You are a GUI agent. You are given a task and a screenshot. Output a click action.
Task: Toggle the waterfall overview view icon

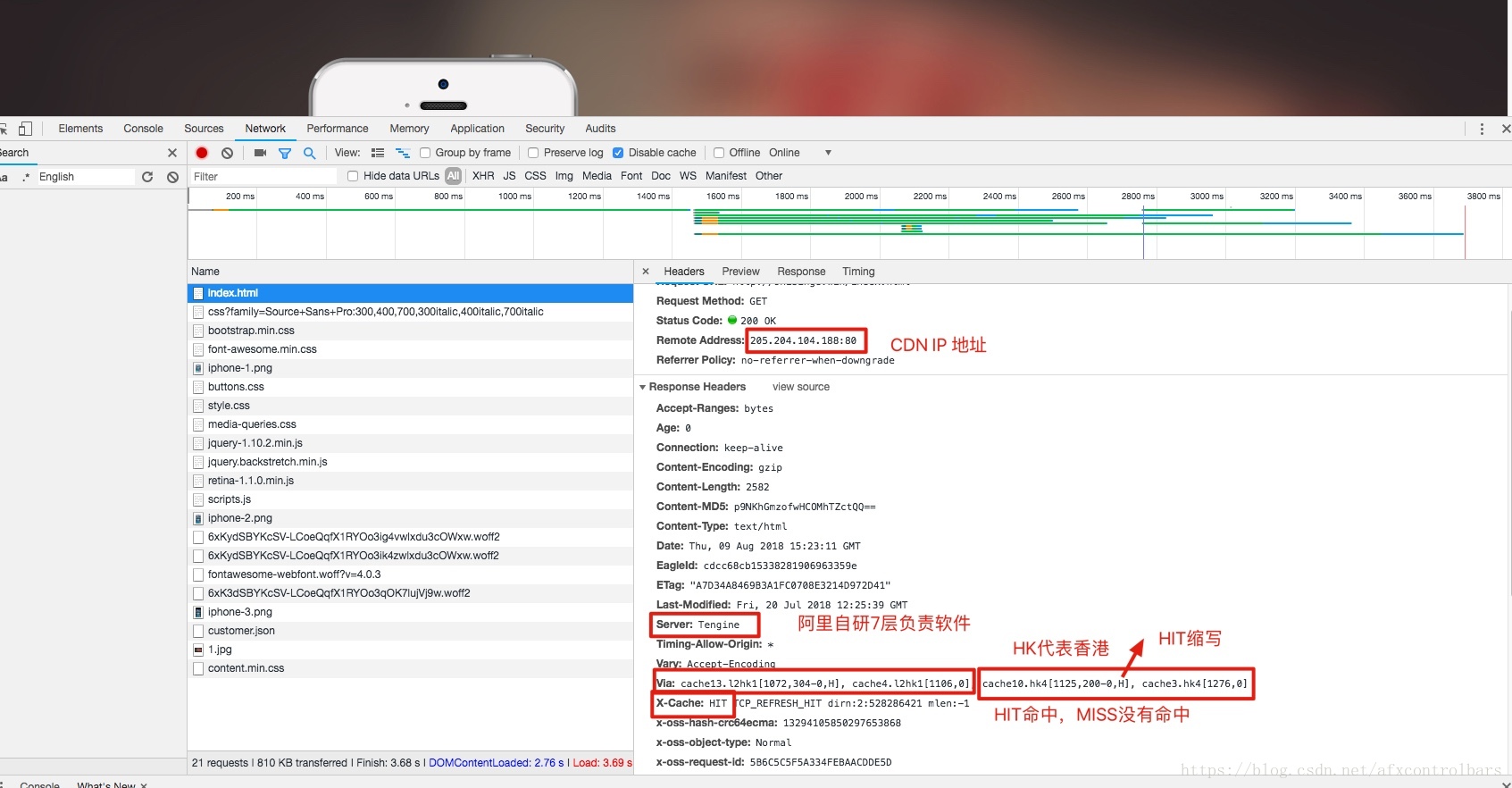click(x=403, y=153)
